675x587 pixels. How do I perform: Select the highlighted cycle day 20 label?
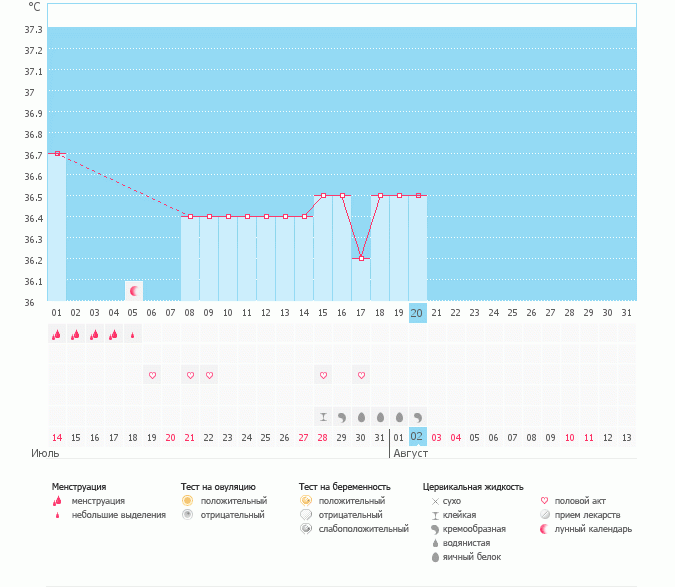pyautogui.click(x=418, y=313)
